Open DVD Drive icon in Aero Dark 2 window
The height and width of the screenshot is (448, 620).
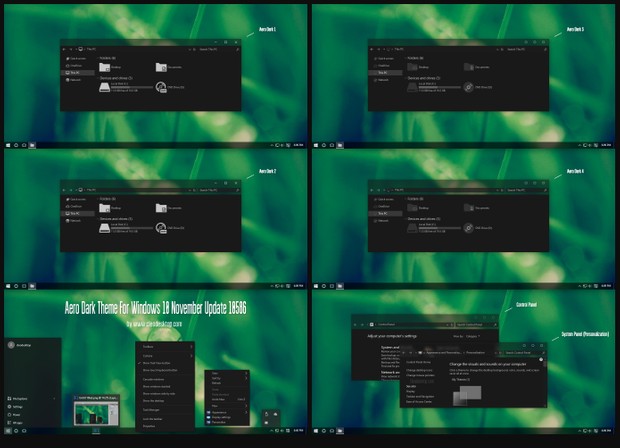tap(161, 228)
